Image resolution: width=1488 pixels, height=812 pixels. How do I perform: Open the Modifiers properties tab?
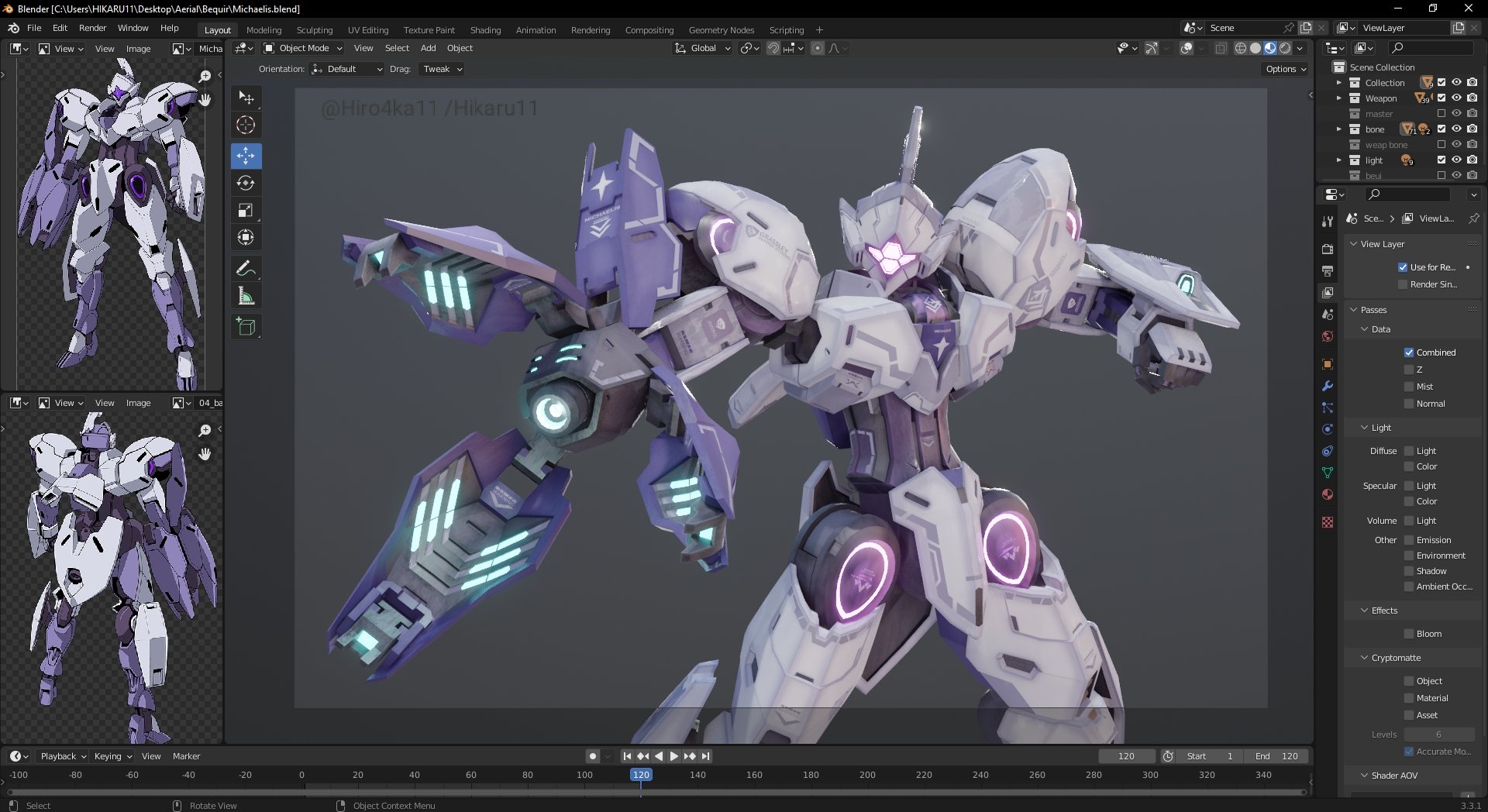(x=1328, y=385)
